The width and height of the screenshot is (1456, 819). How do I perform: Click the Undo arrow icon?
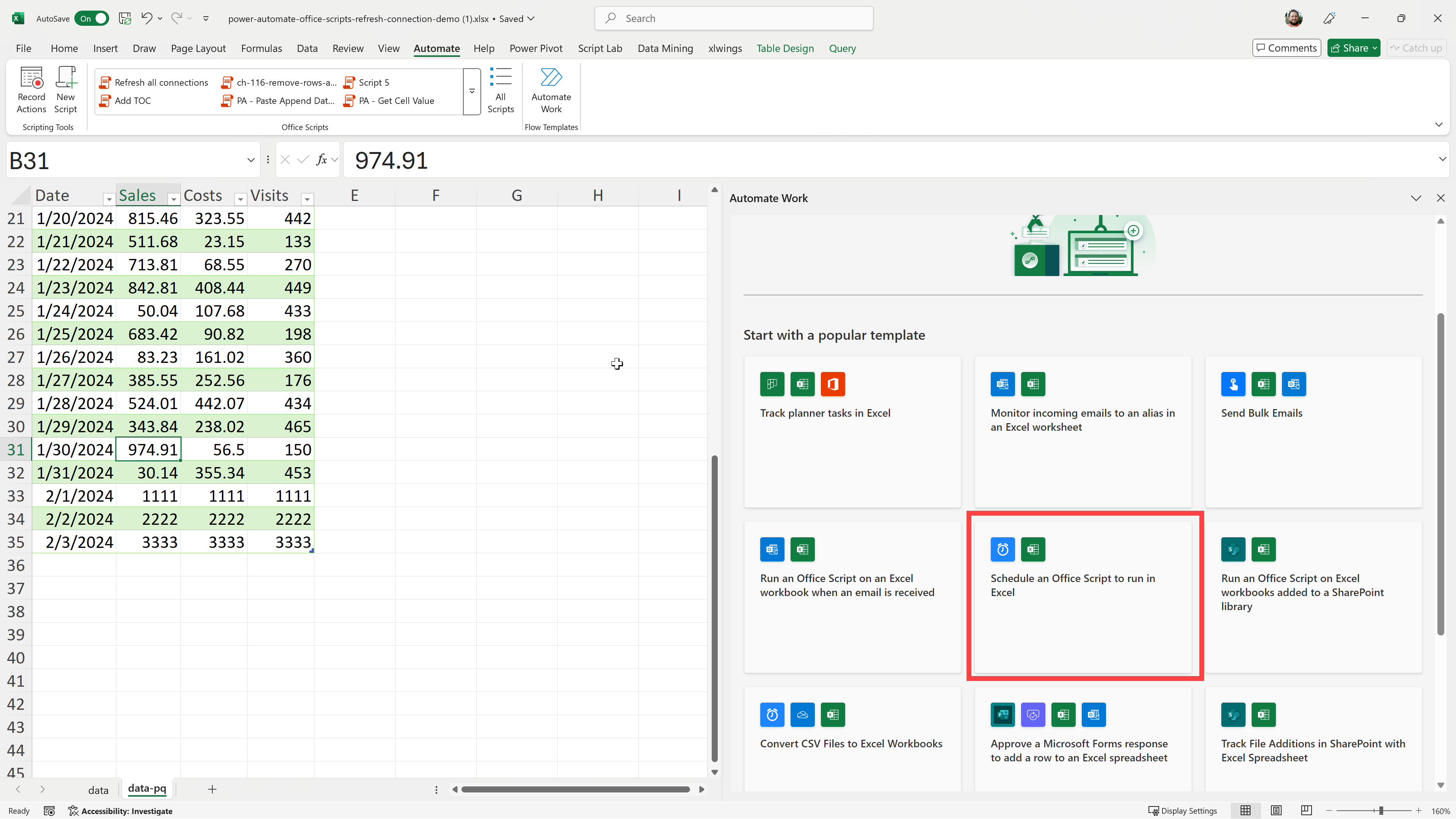146,18
